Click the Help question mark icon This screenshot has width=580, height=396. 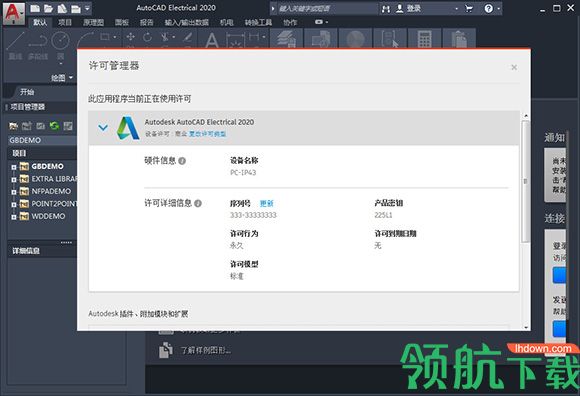click(488, 8)
